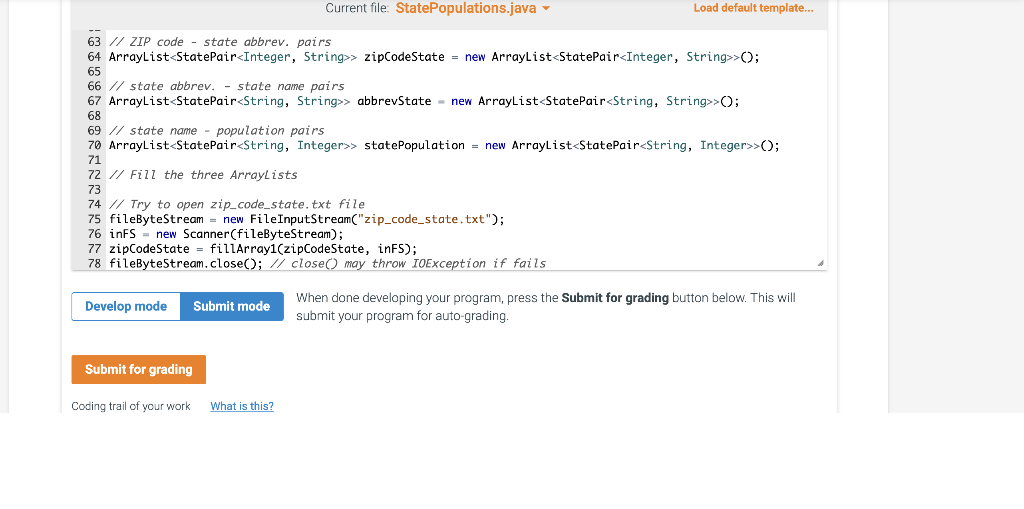The width and height of the screenshot is (1024, 509).
Task: Click line number 63 in gutter
Action: pyautogui.click(x=93, y=42)
